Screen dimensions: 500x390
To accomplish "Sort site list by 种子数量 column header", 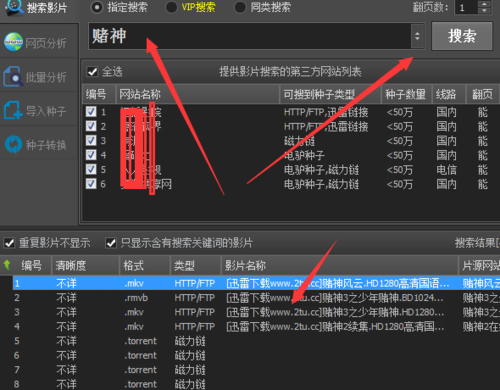I will [406, 94].
